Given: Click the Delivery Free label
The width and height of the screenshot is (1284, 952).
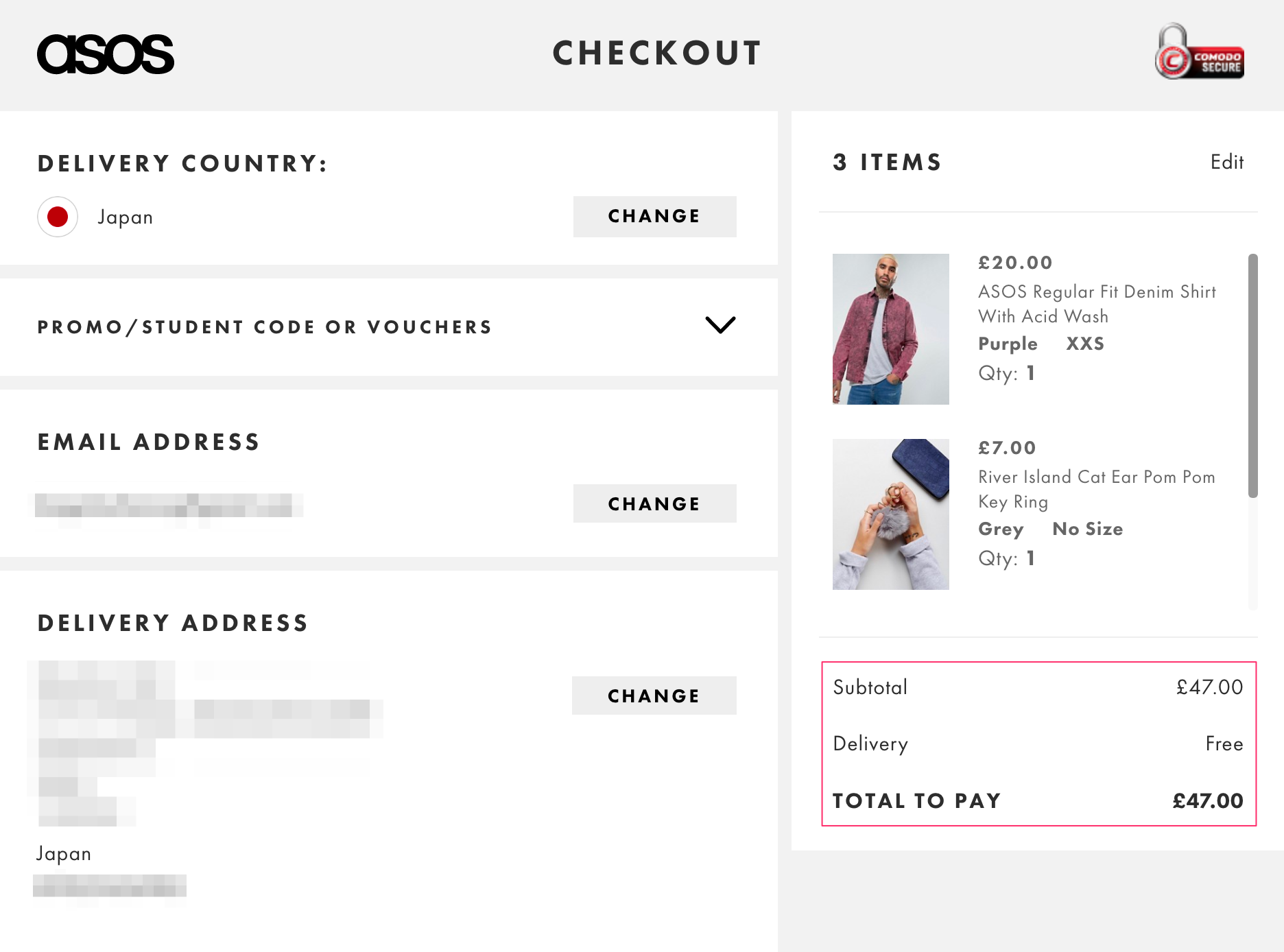Looking at the screenshot, I should pyautogui.click(x=1224, y=743).
